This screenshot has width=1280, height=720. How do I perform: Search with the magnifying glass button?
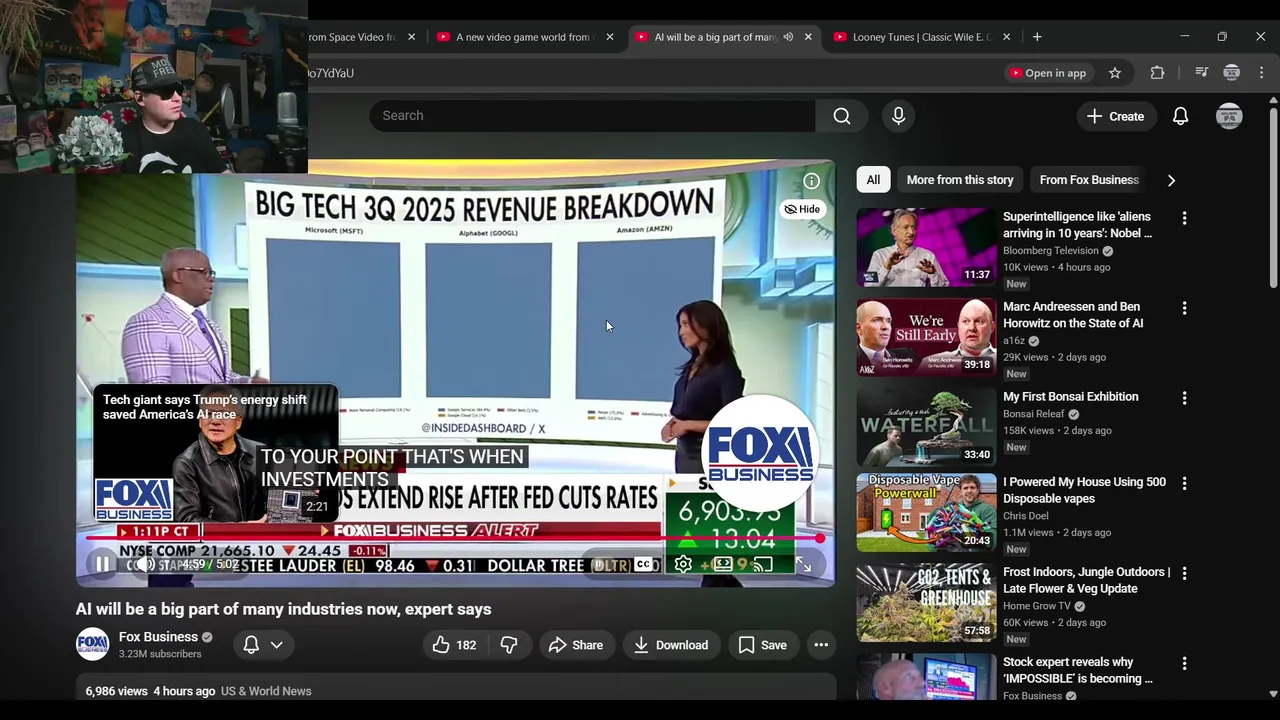pos(842,116)
